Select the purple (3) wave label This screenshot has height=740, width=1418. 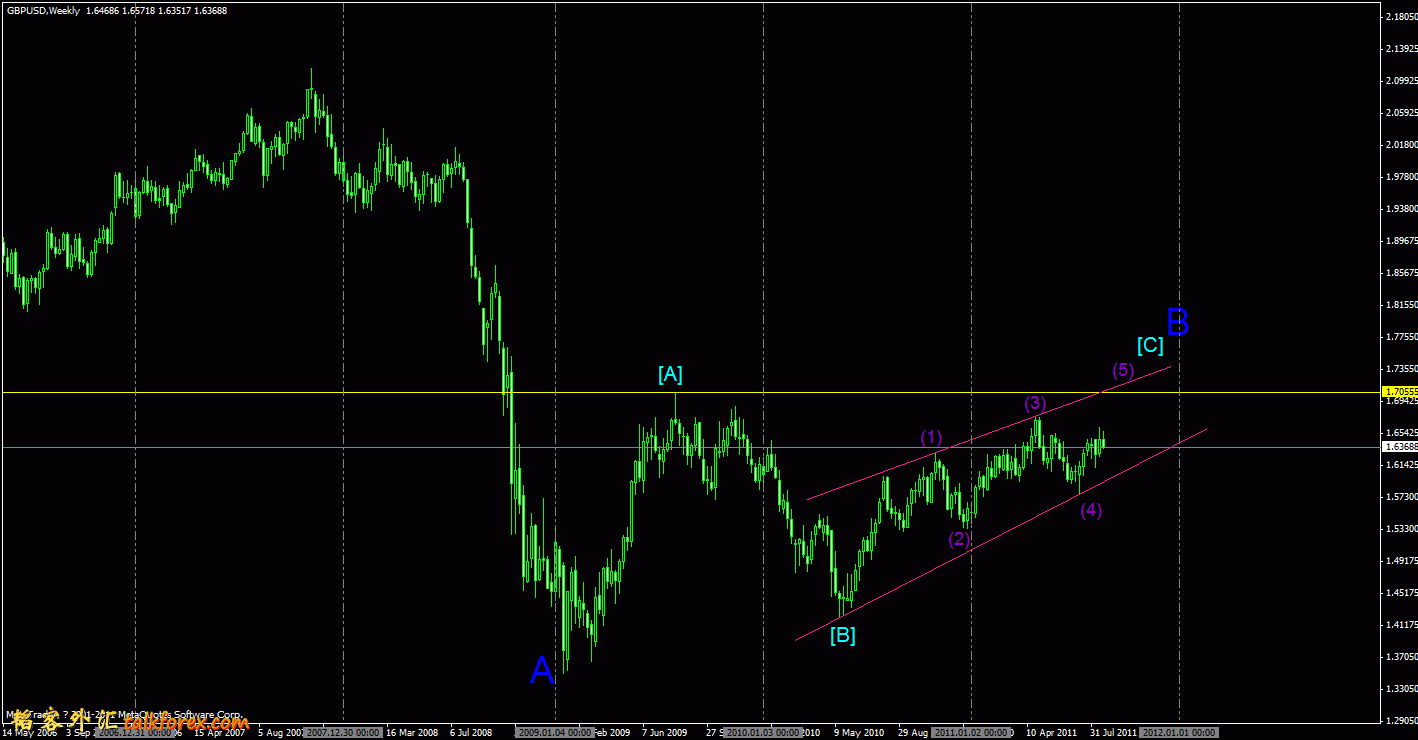coord(1034,404)
